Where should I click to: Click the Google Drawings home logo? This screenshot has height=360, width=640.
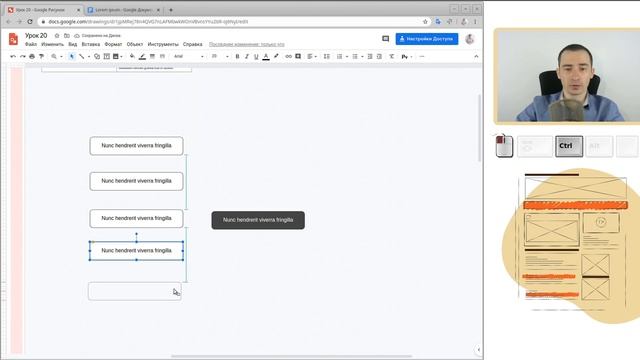tap(13, 39)
